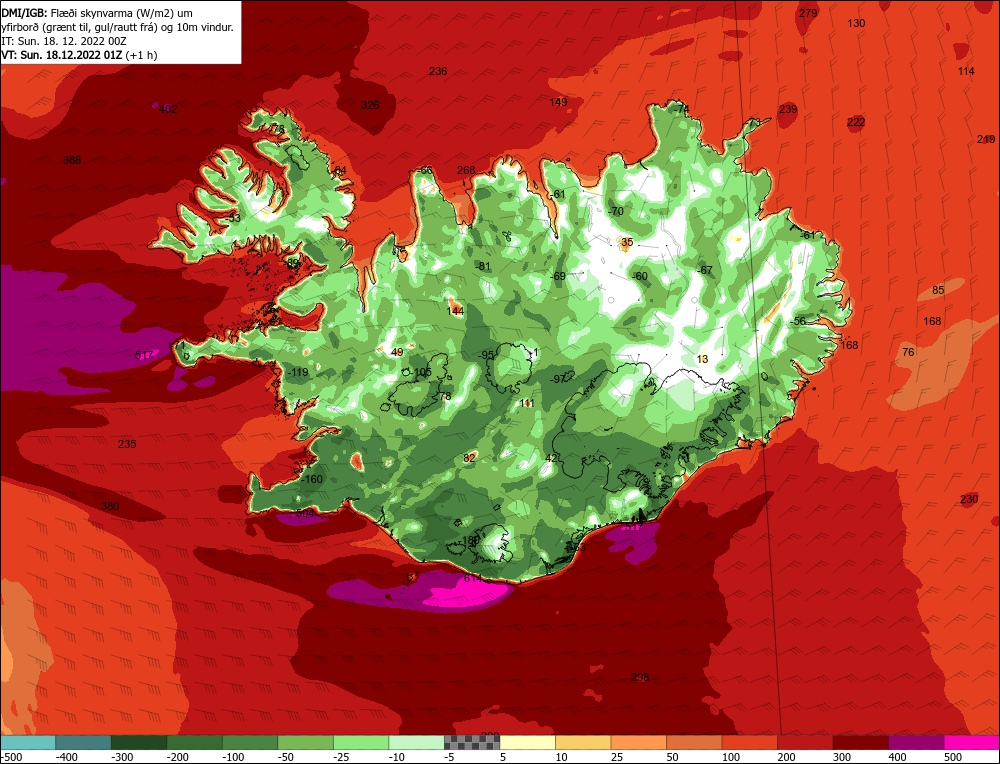
Task: Click the inland value '35' in north Iceland
Action: tap(627, 242)
